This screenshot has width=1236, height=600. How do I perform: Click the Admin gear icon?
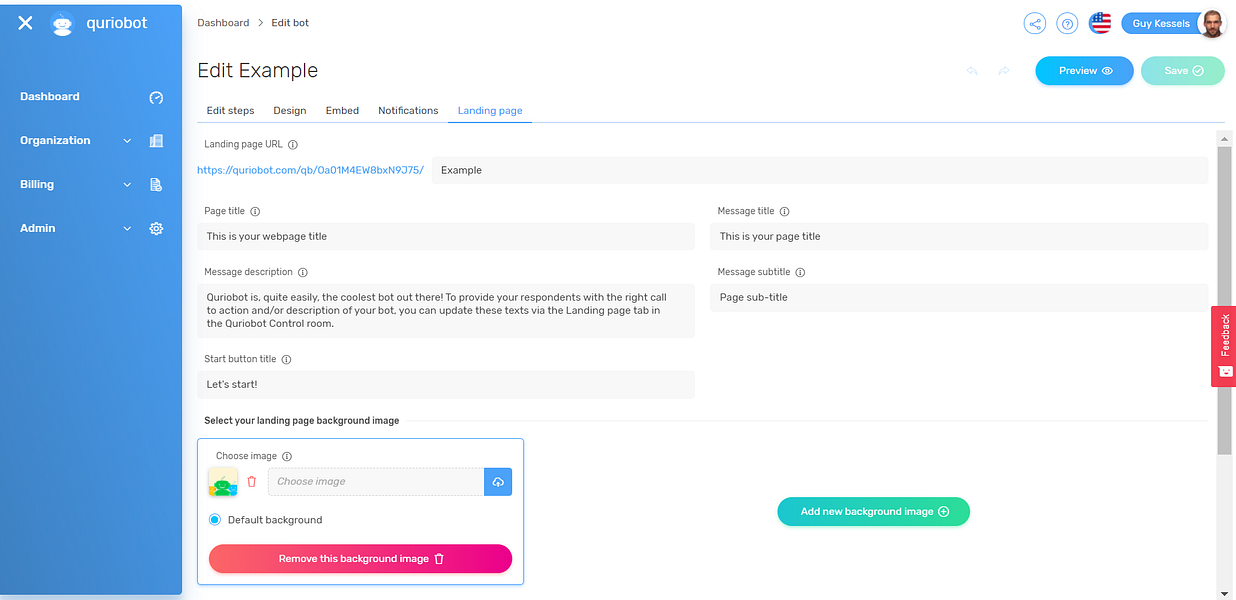pyautogui.click(x=156, y=229)
